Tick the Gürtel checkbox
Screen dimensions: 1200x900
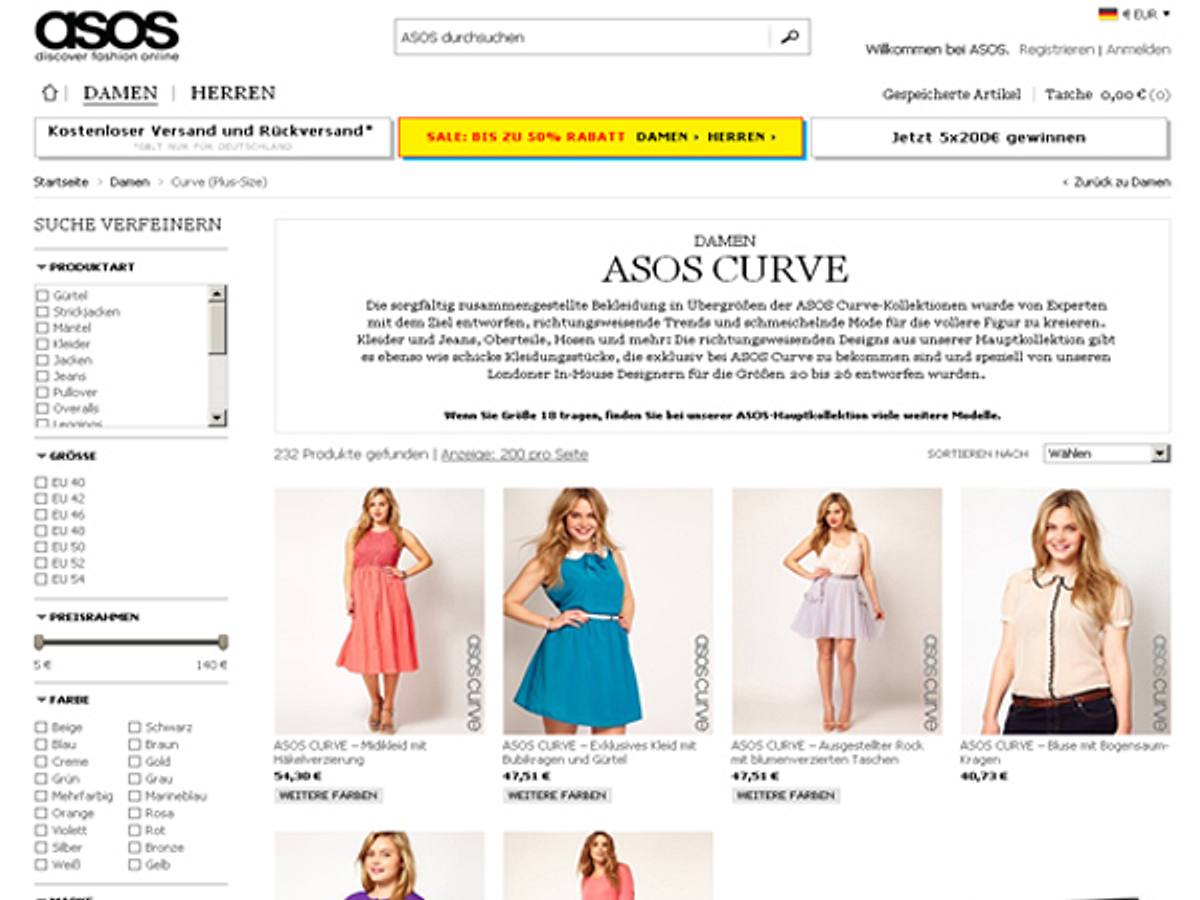tap(42, 296)
